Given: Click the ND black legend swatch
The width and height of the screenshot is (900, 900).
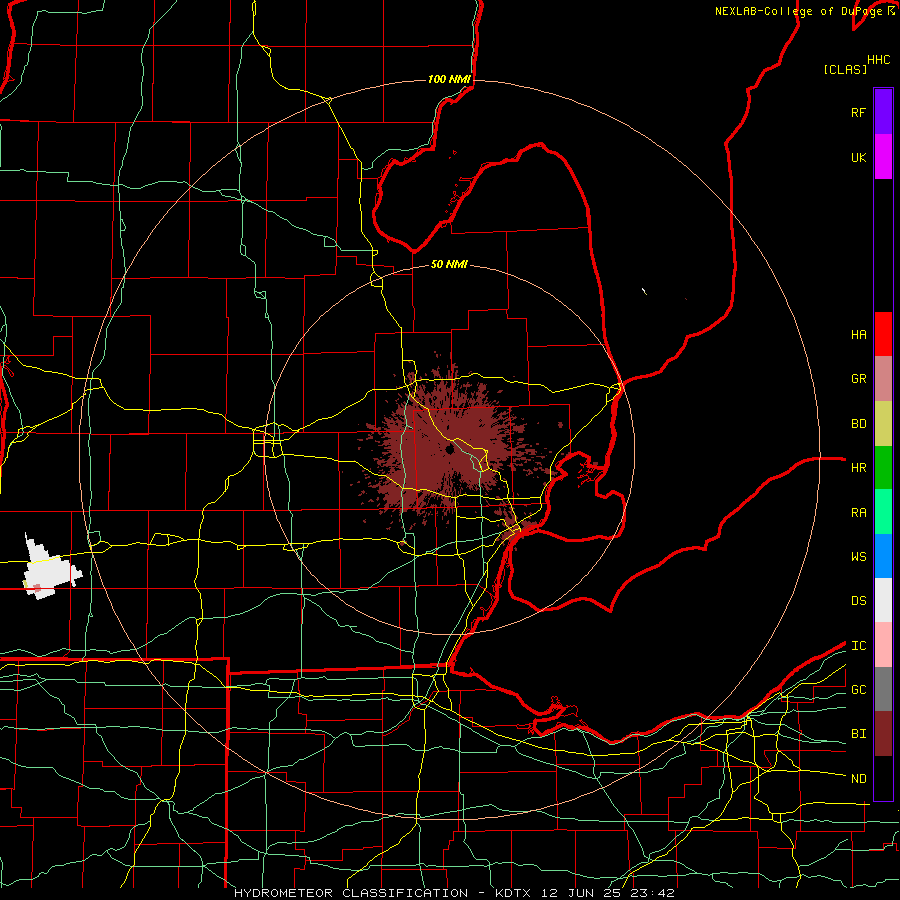Looking at the screenshot, I should tap(883, 778).
